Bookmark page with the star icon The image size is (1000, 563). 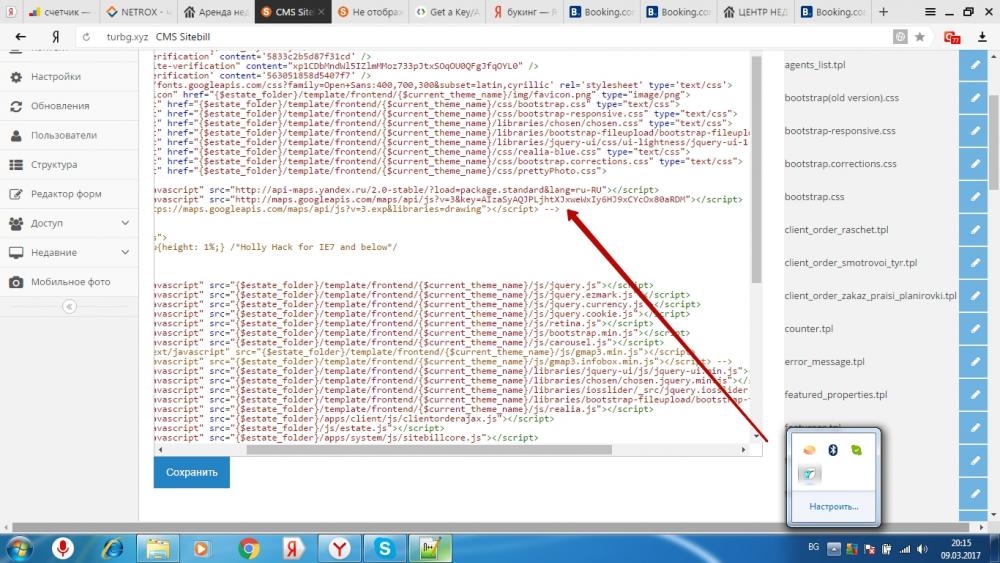[x=920, y=37]
